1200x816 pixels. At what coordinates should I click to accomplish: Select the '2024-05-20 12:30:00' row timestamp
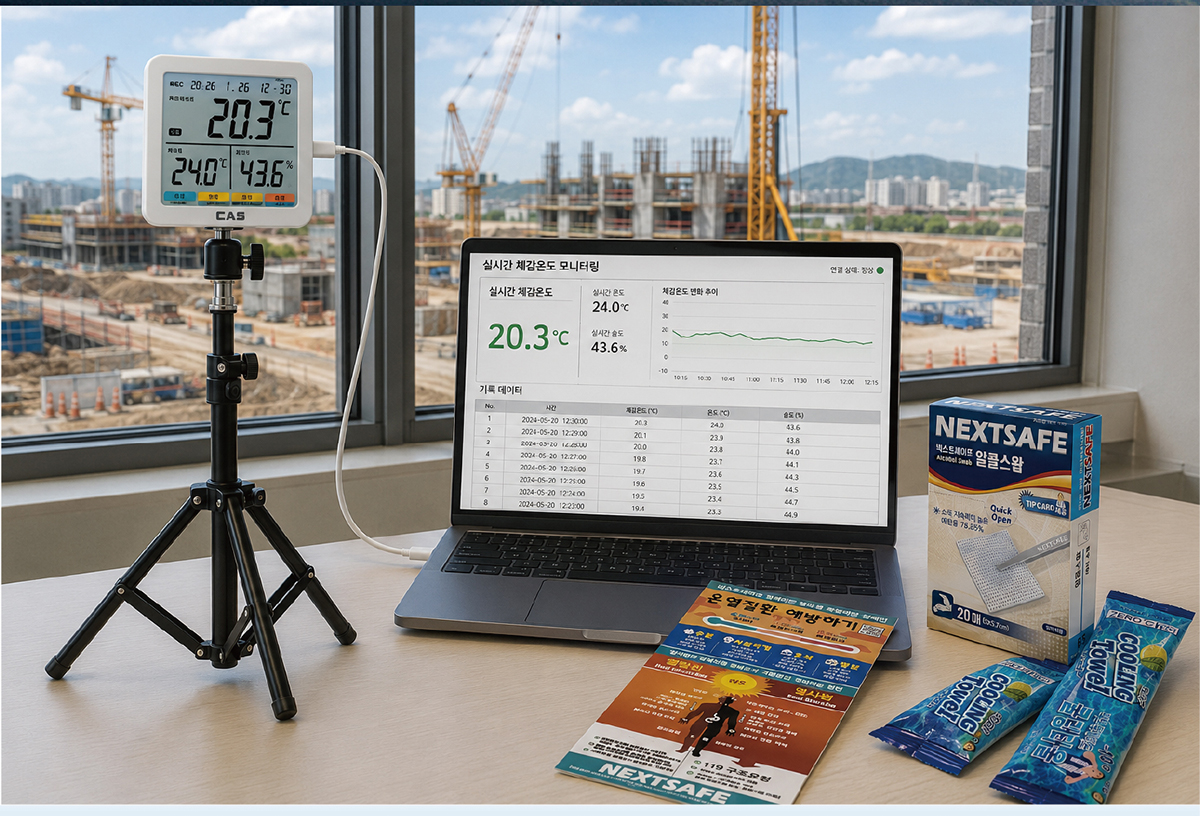pyautogui.click(x=554, y=421)
